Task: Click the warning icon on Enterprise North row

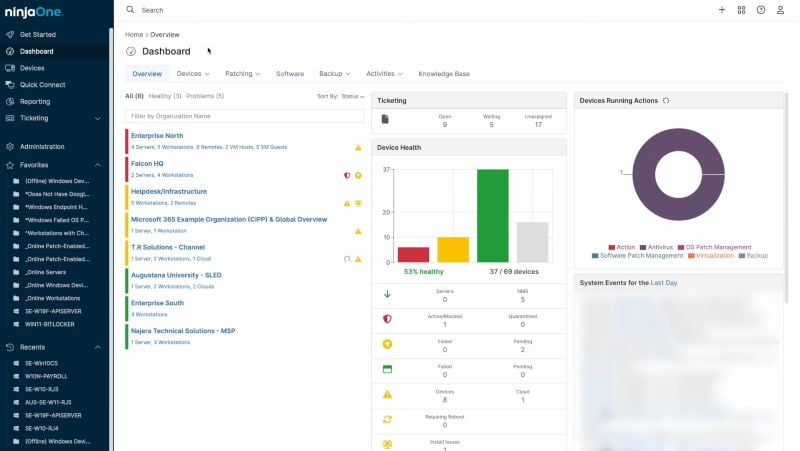Action: 358,147
